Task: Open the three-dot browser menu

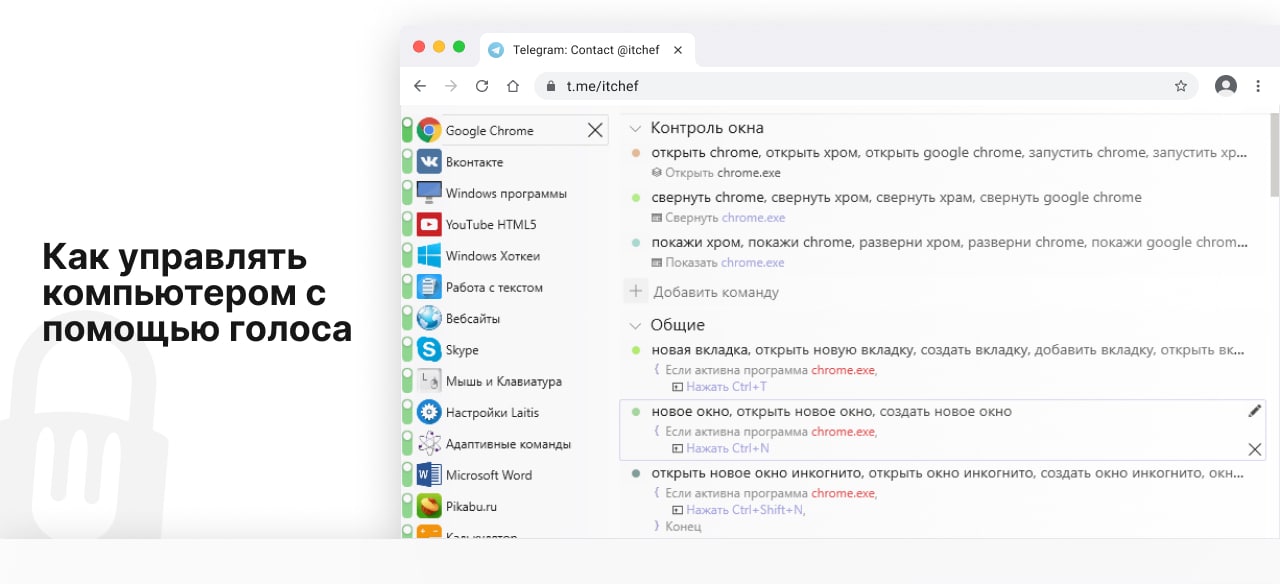Action: point(1258,86)
